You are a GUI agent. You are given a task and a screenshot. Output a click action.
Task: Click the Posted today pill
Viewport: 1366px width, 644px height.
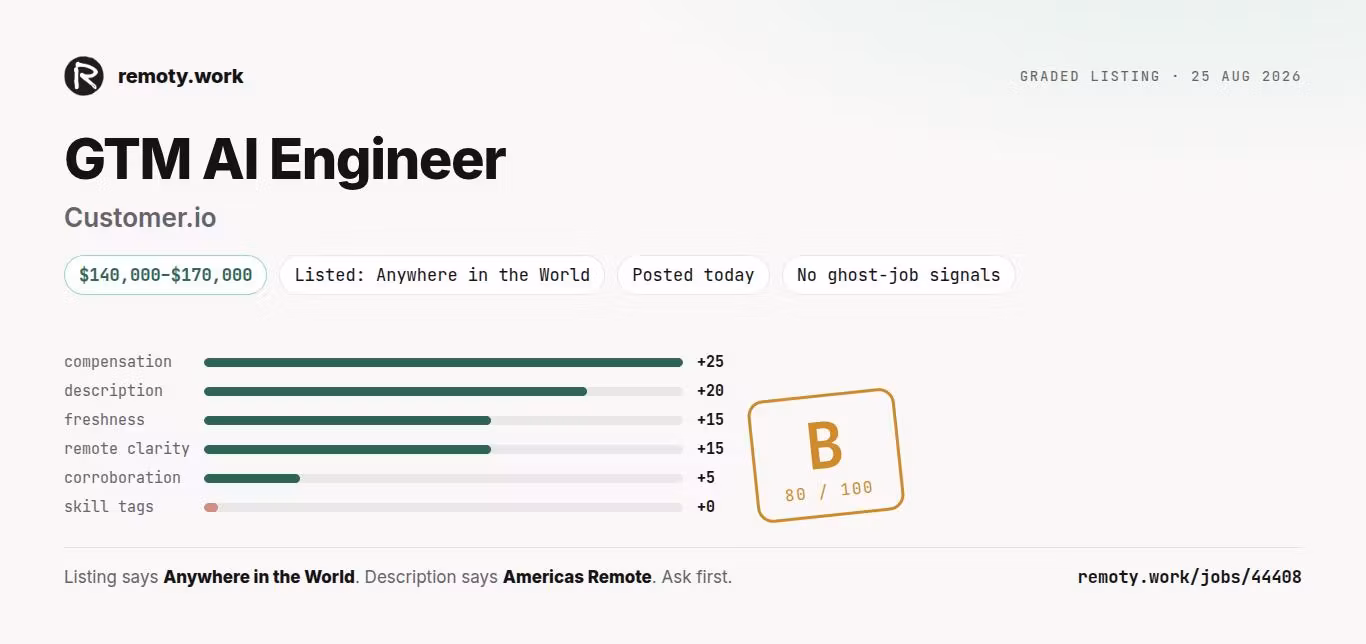(x=693, y=275)
